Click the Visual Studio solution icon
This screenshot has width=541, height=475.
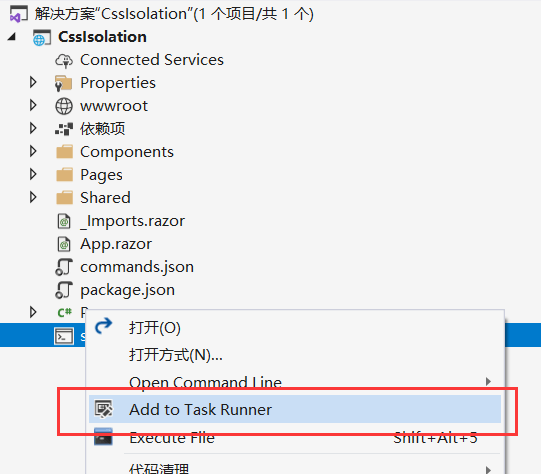(18, 14)
